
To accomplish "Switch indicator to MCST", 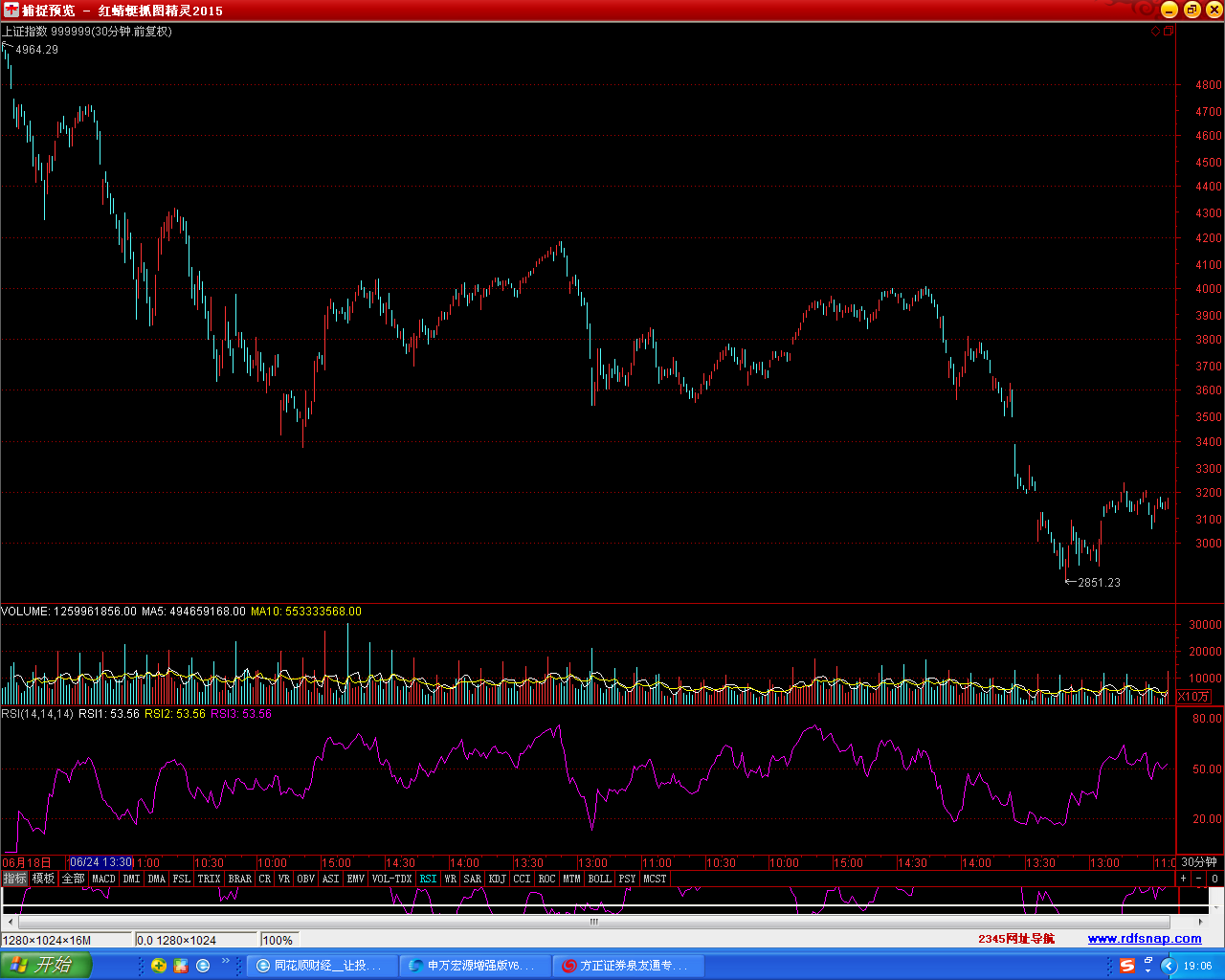I will tap(656, 879).
